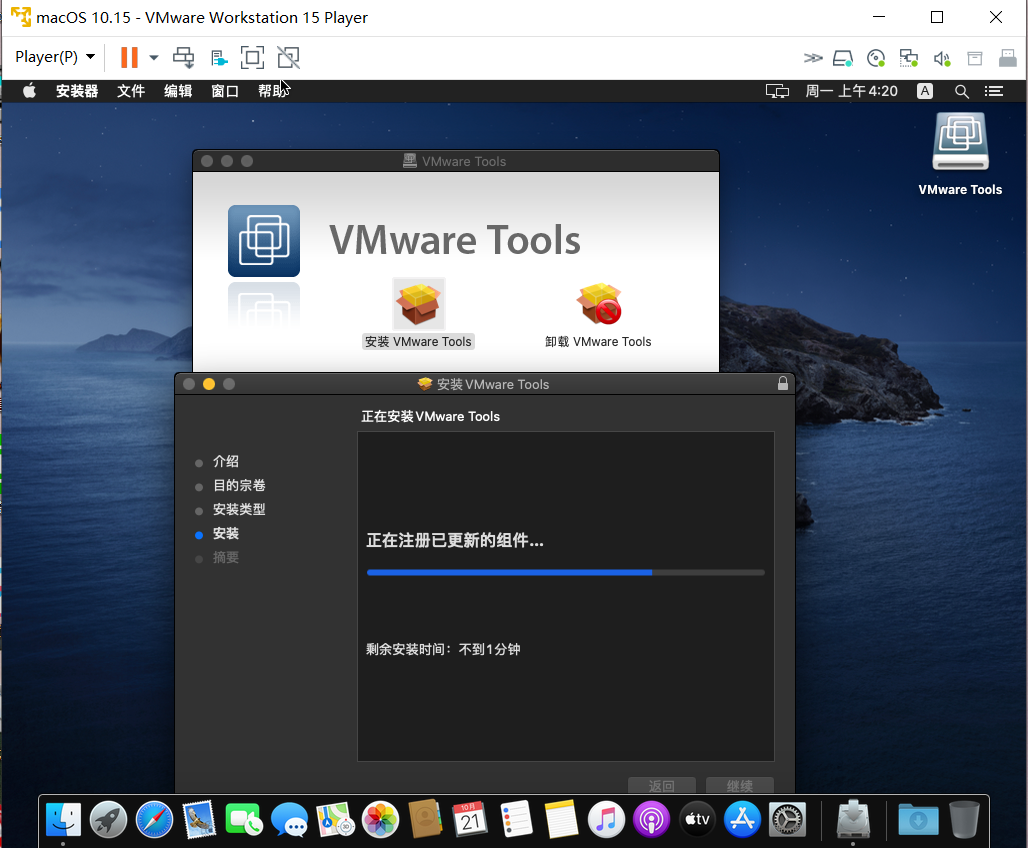The image size is (1028, 848).
Task: Open the Trash in dock
Action: (x=964, y=820)
